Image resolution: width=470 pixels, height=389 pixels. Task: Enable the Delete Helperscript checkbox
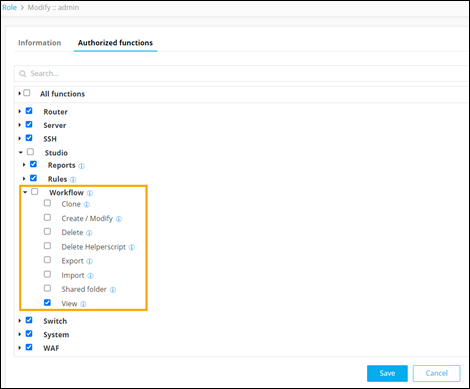(x=47, y=246)
